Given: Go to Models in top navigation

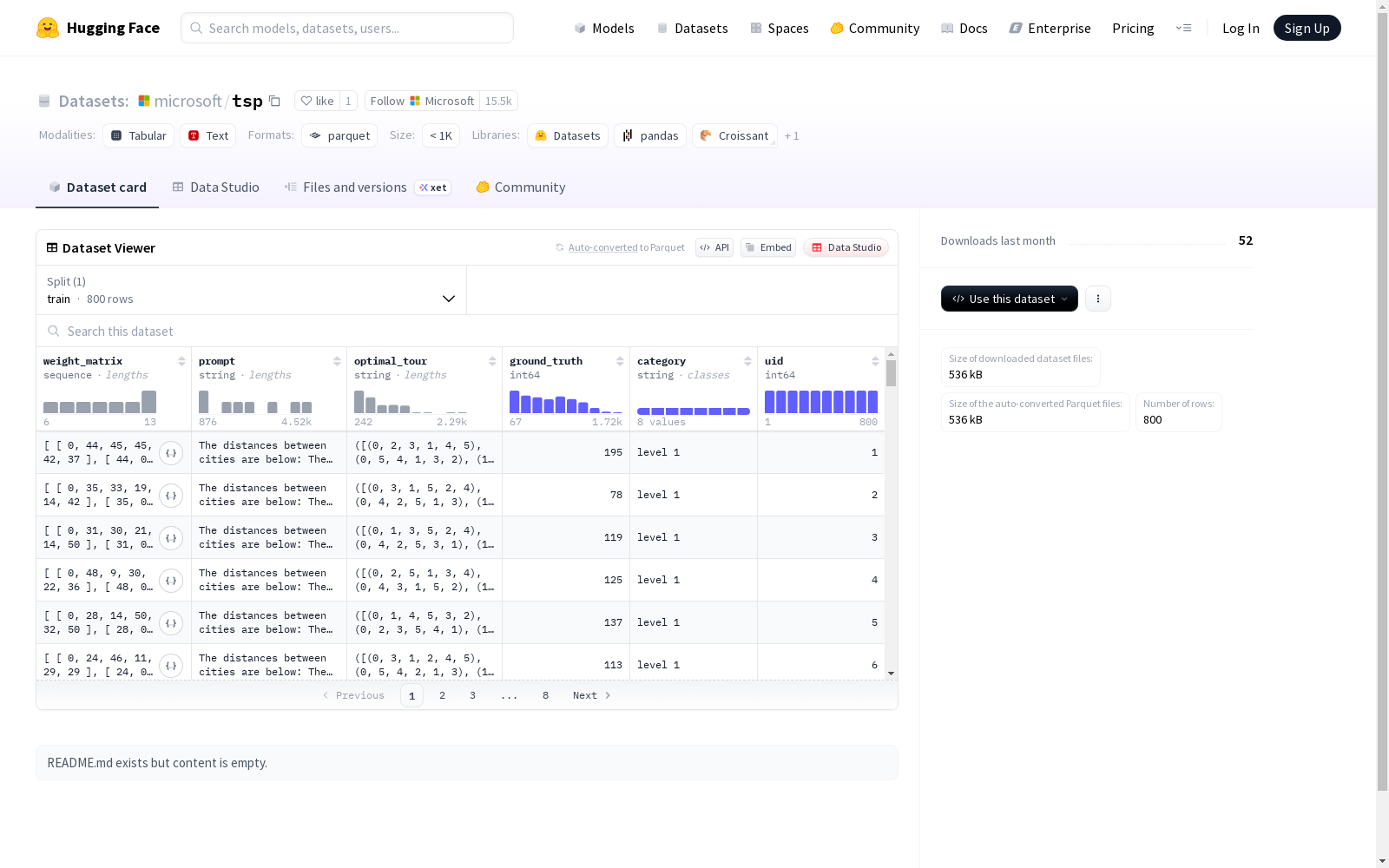Looking at the screenshot, I should coord(604,28).
